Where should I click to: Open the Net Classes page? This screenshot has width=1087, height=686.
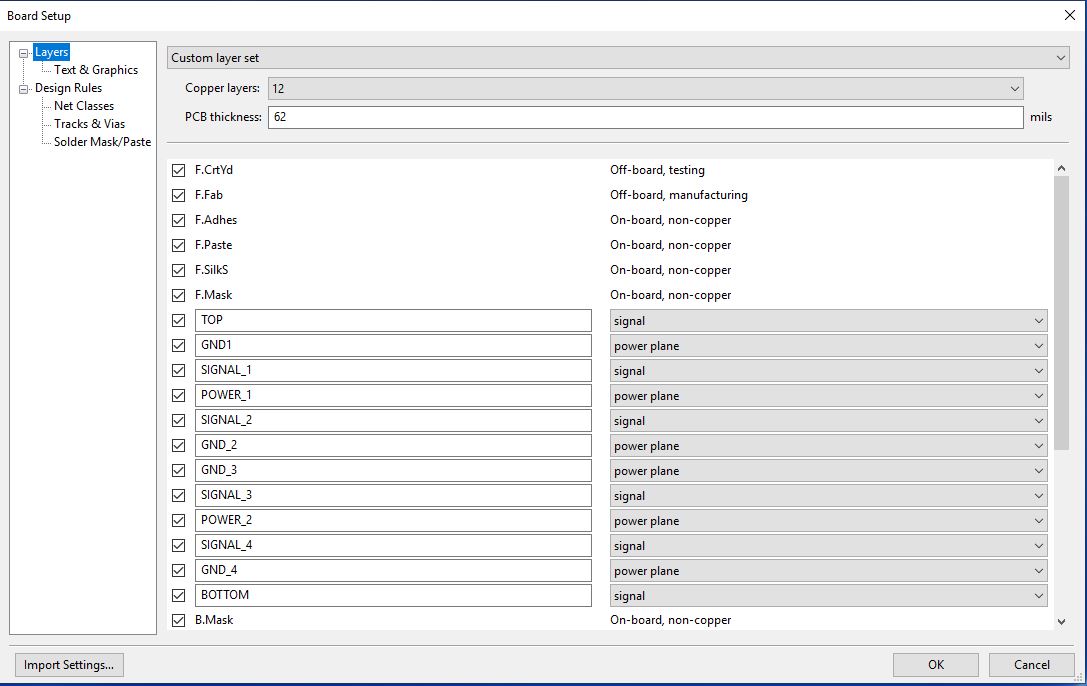click(x=84, y=106)
